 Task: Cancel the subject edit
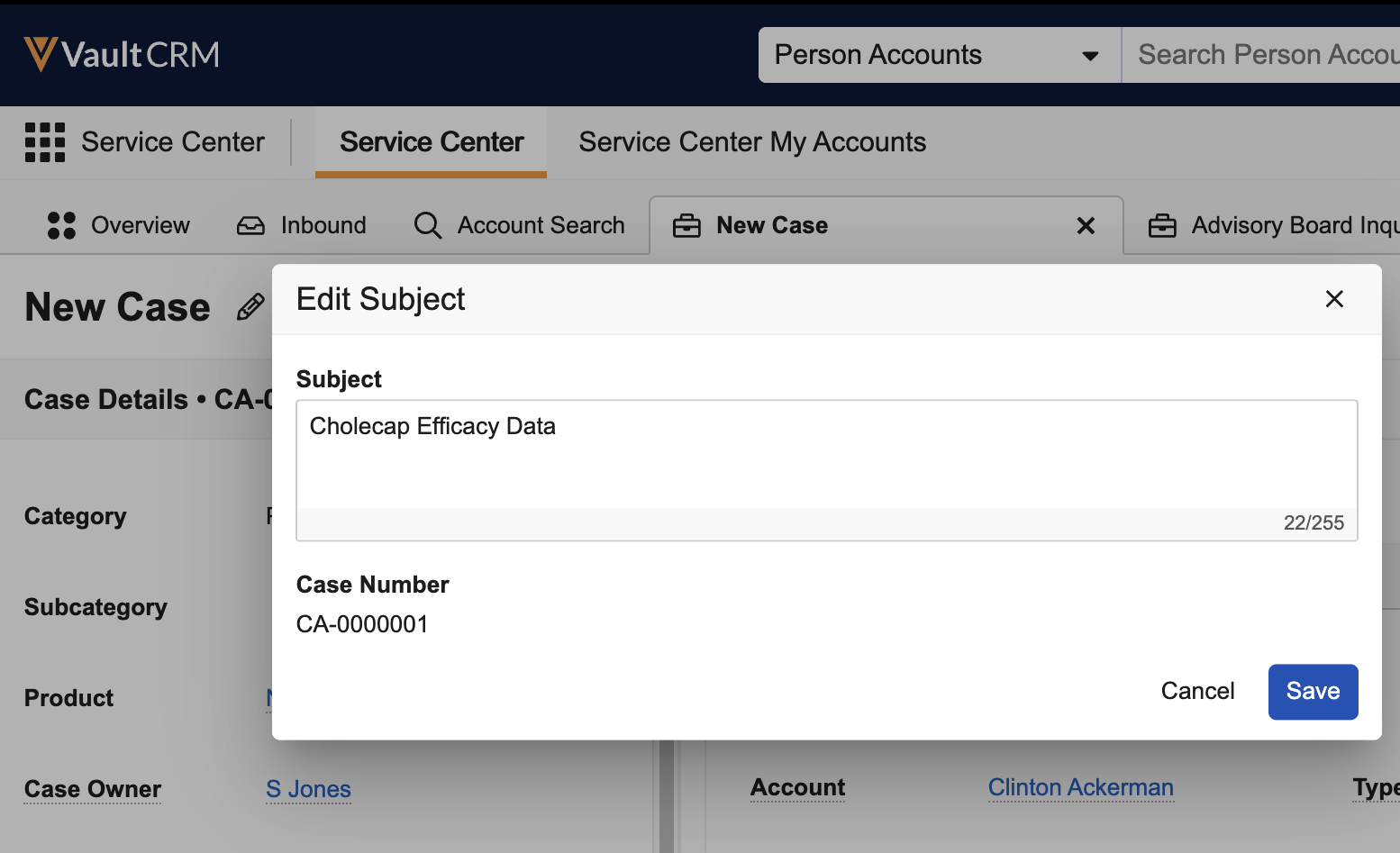[1197, 692]
